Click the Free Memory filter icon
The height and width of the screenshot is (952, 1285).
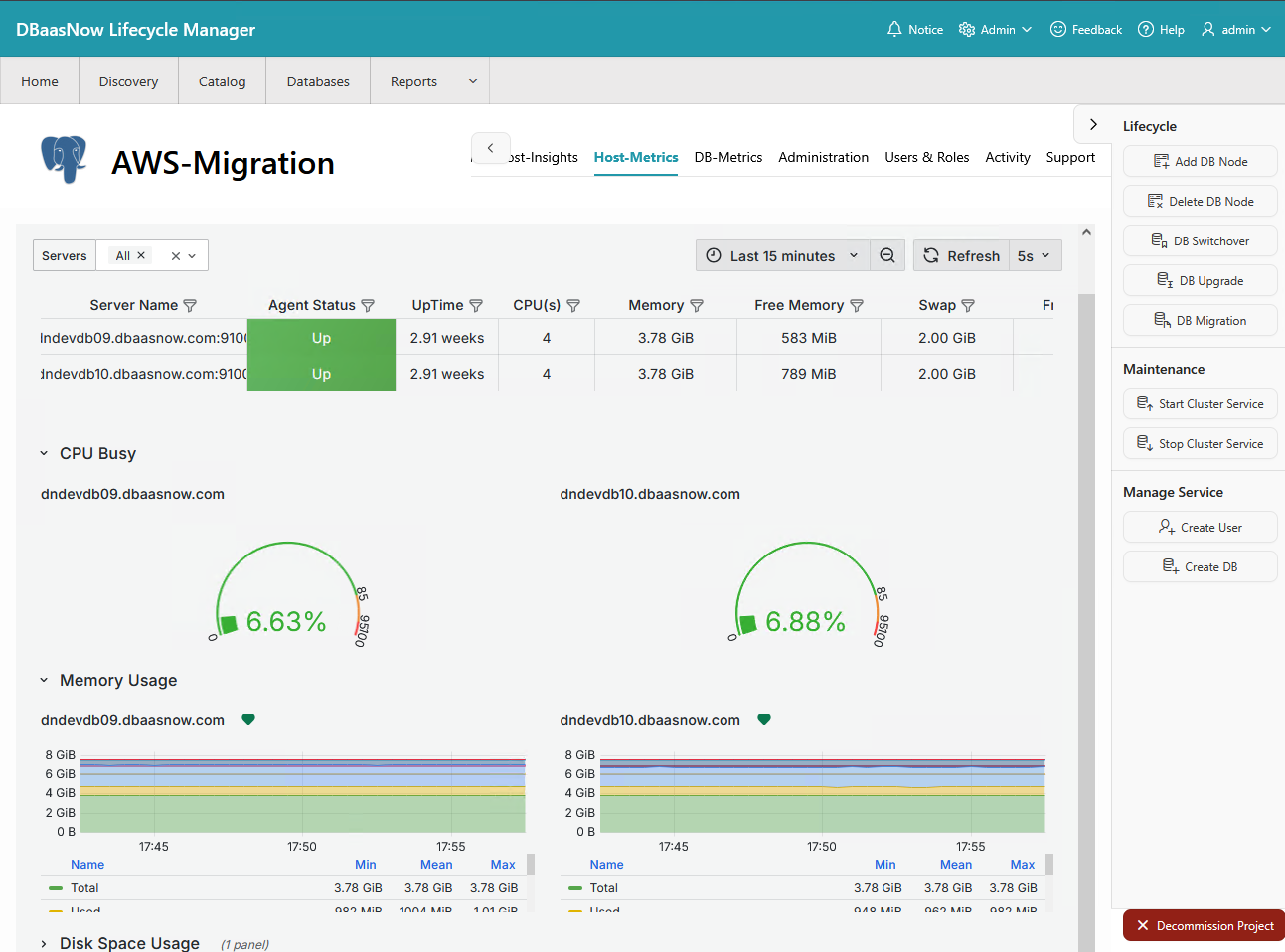(857, 306)
